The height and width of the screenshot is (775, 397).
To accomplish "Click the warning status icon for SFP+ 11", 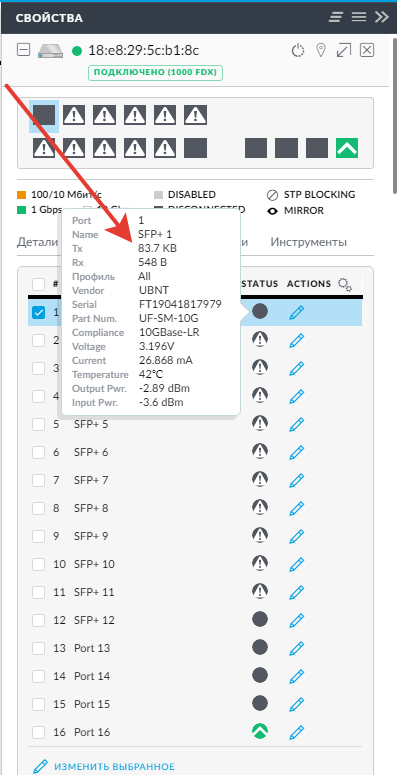I will (x=260, y=592).
